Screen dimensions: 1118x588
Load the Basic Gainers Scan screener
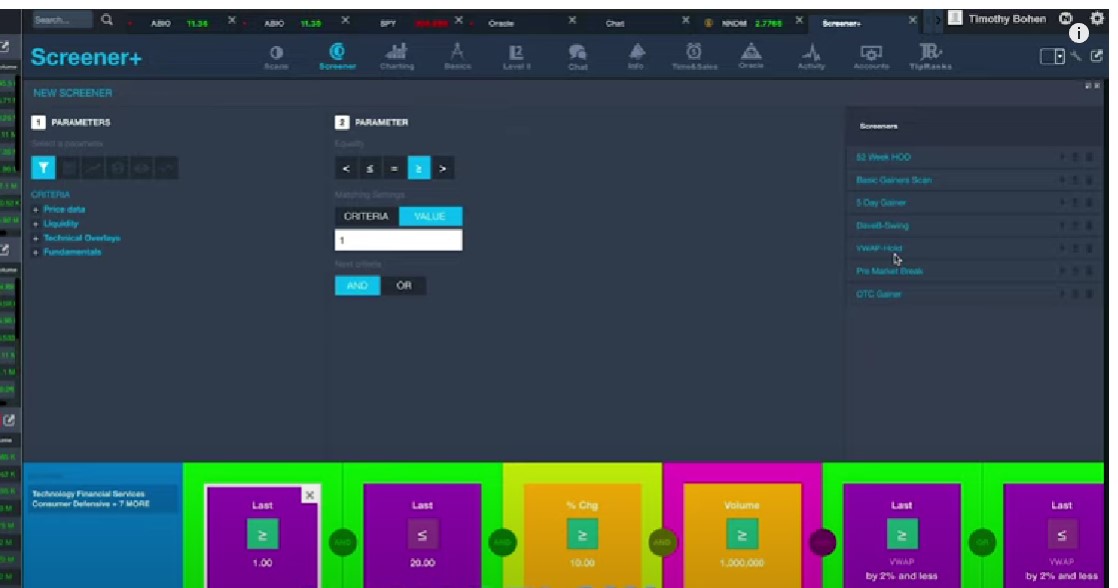tap(893, 180)
